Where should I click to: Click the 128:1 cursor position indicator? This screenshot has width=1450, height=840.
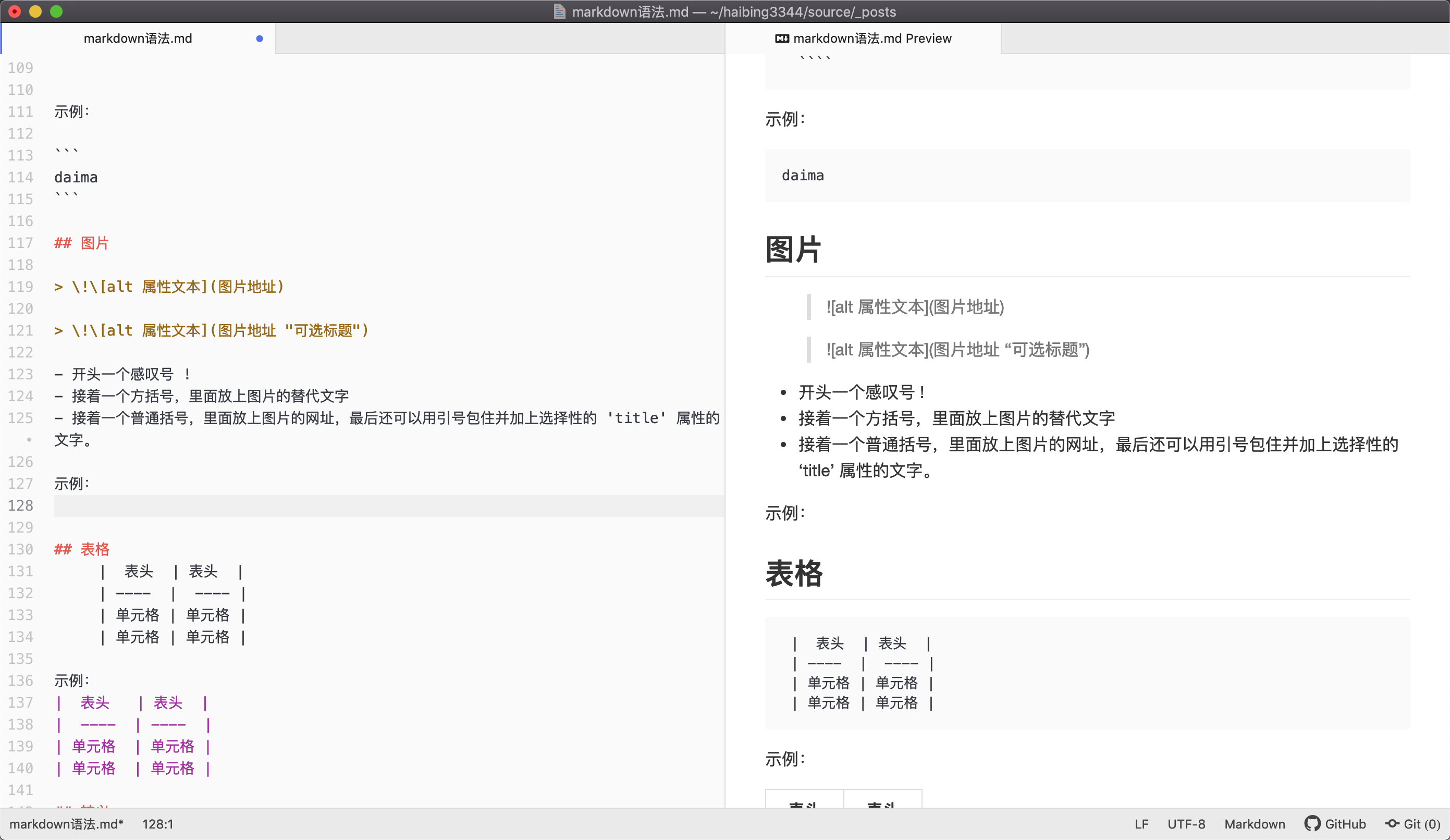157,824
